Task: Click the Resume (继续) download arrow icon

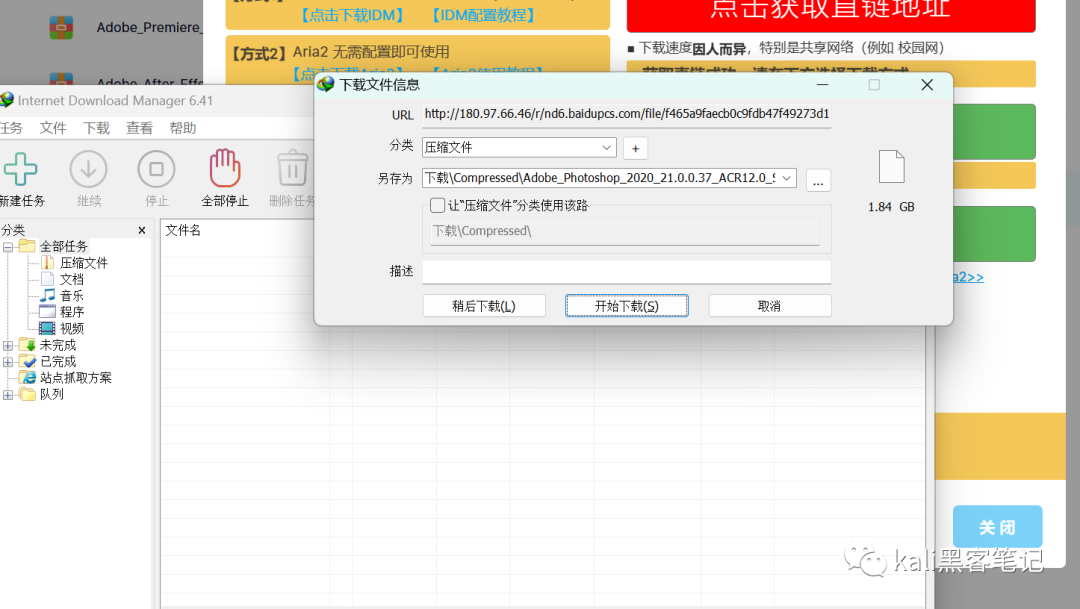Action: click(x=88, y=169)
